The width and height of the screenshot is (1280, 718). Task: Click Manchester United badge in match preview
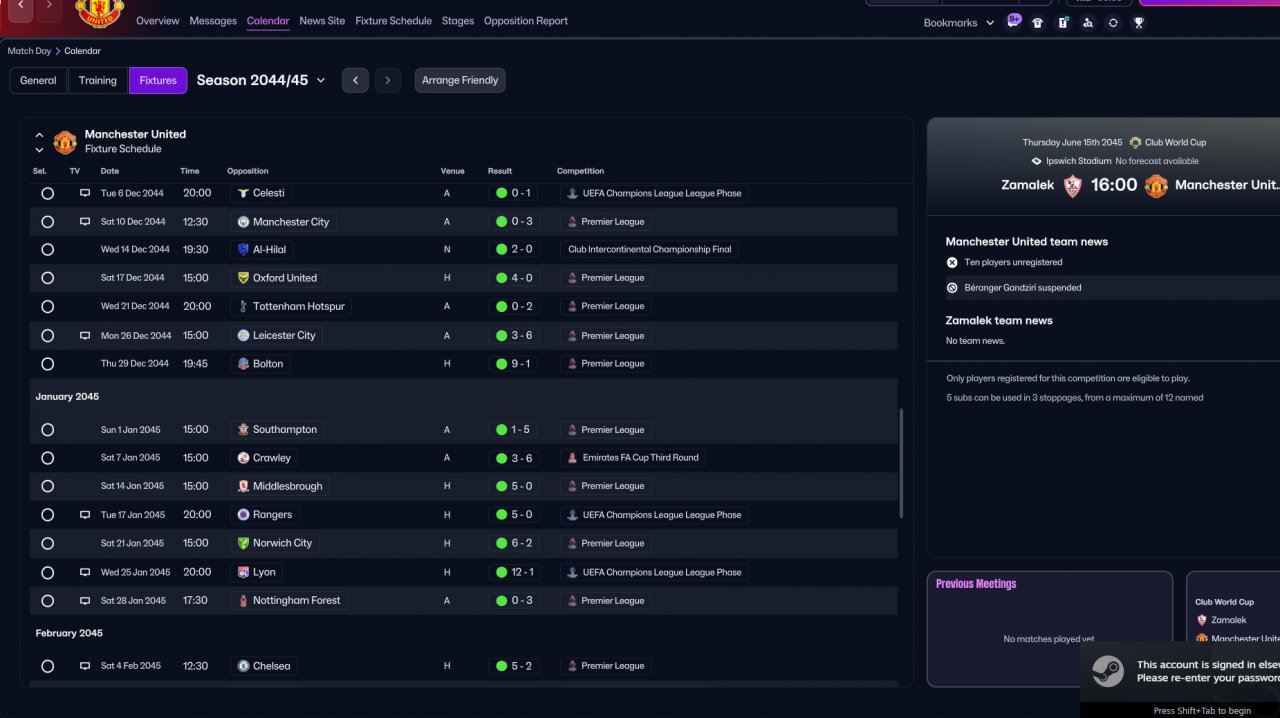pyautogui.click(x=1156, y=185)
